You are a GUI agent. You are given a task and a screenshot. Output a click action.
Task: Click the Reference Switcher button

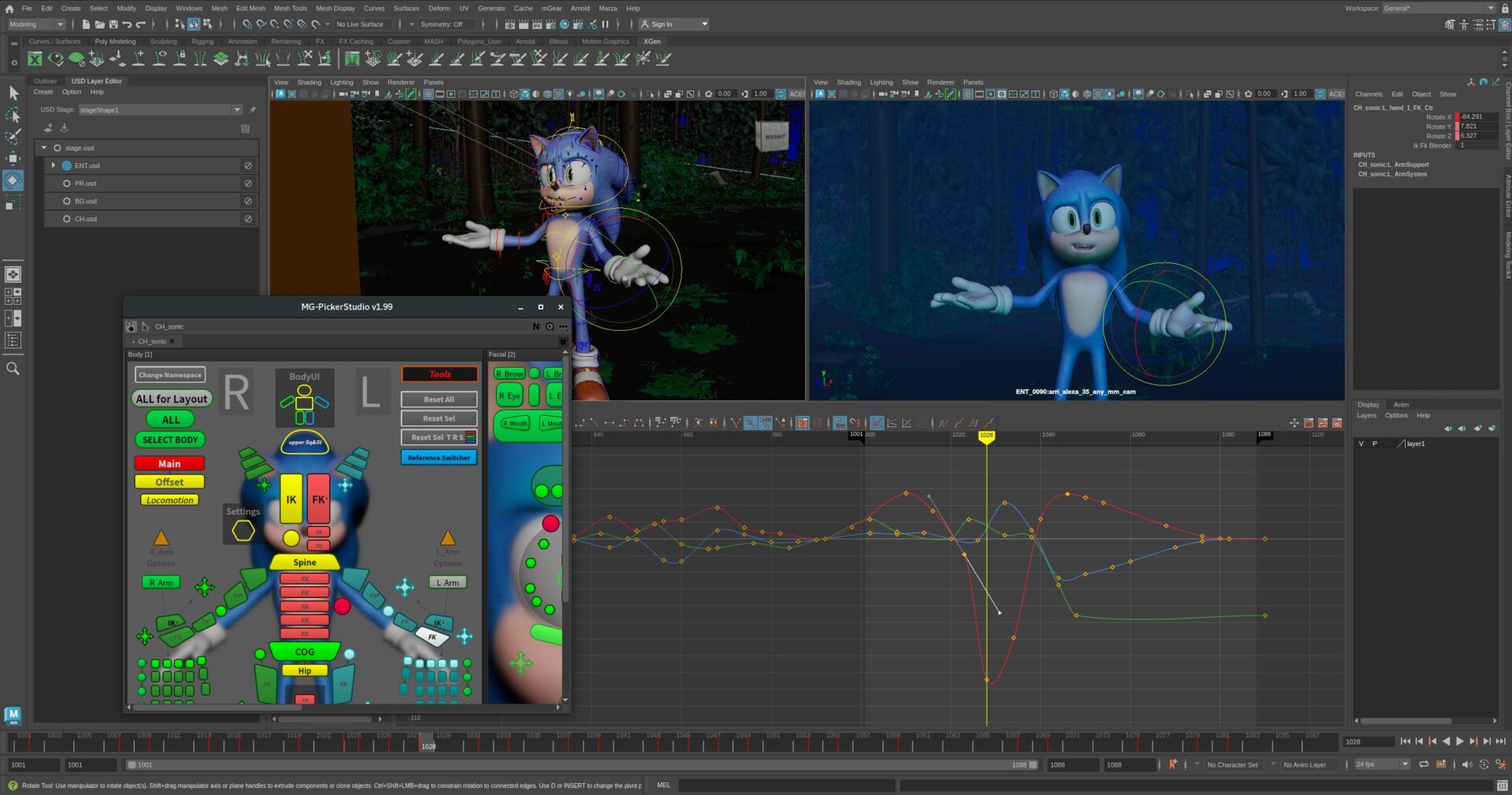[439, 458]
